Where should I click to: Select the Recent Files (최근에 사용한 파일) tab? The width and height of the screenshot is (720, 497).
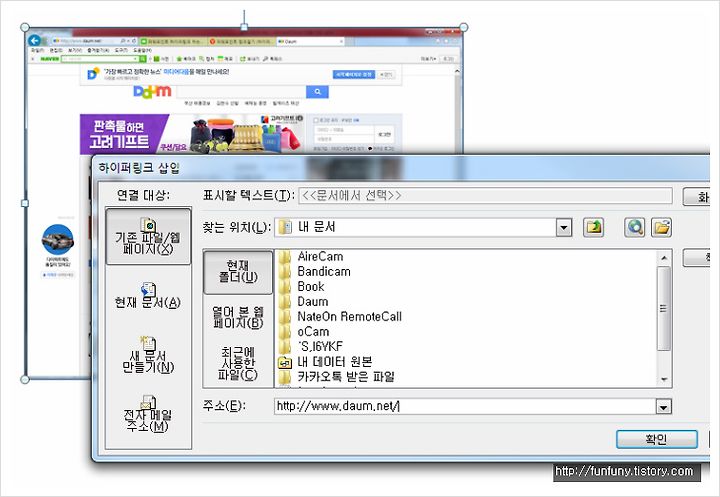238,363
